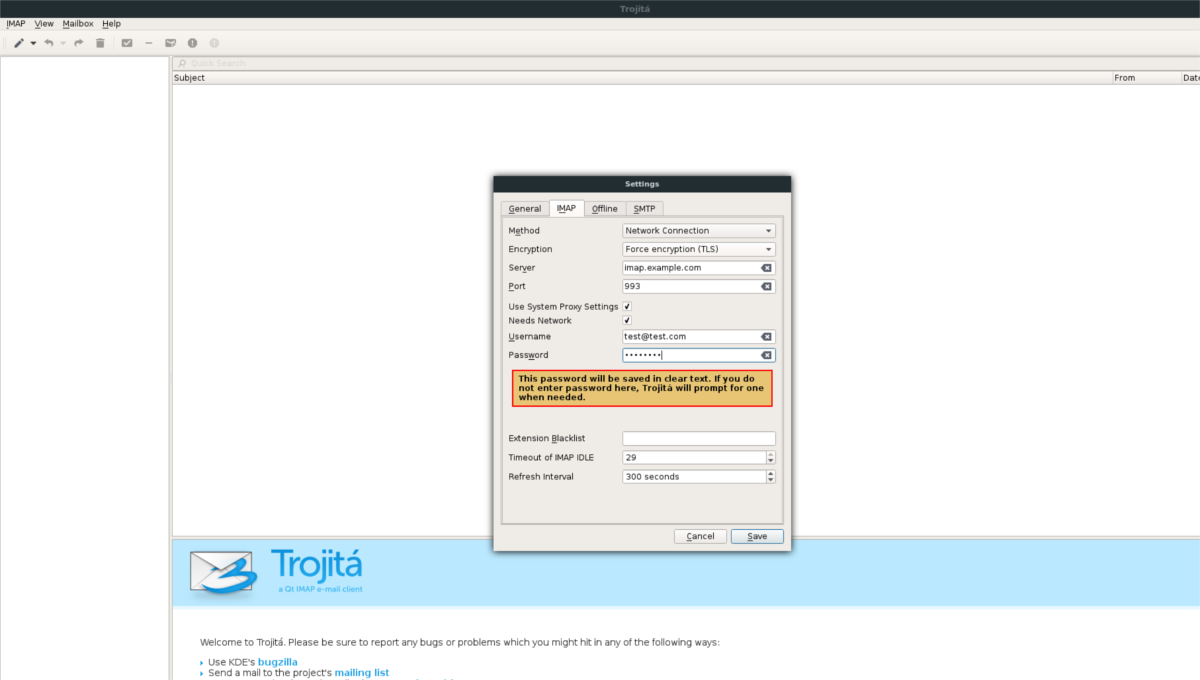Click into the Username input field

698,337
